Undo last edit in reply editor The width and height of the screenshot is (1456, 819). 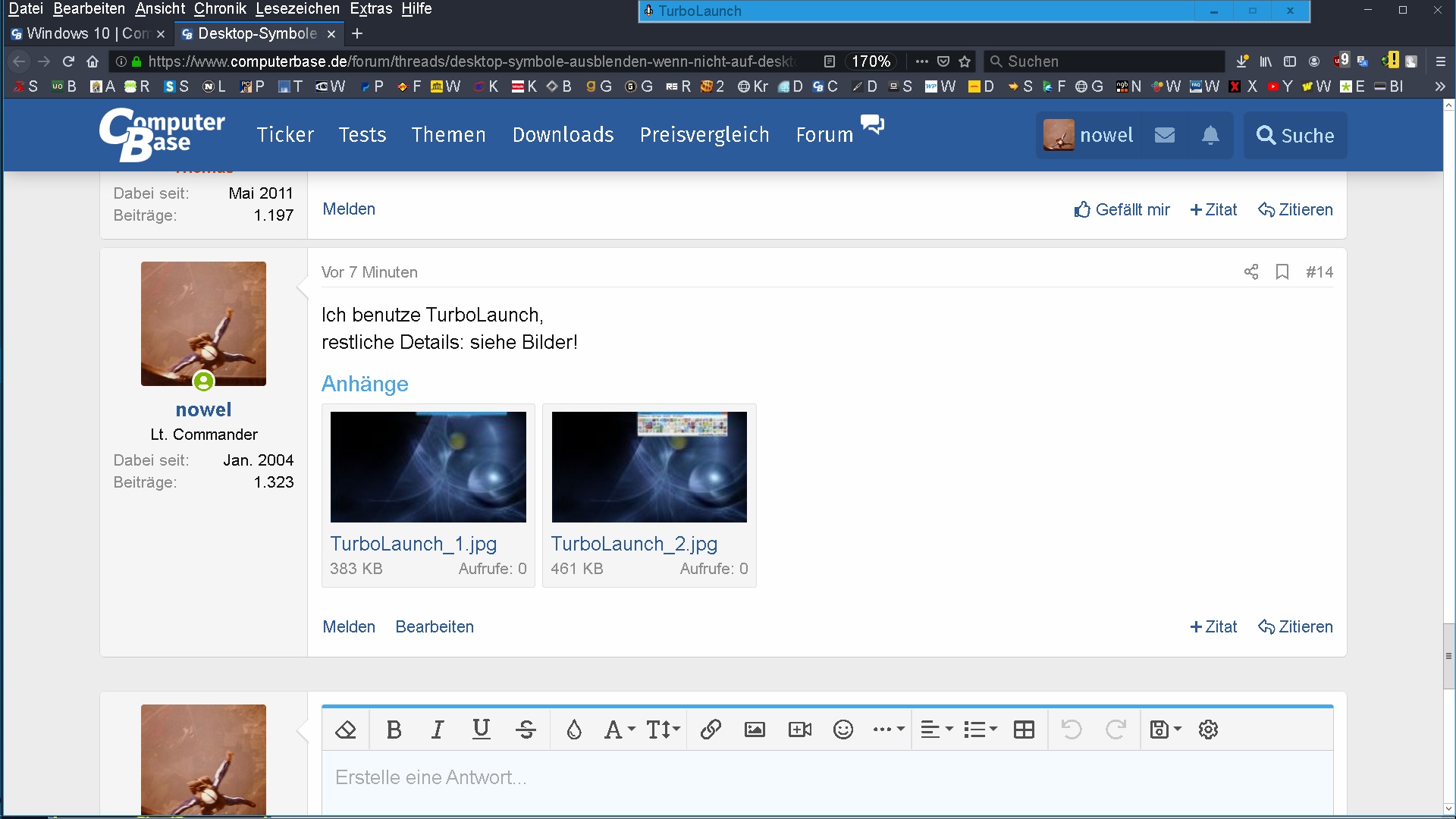point(1072,730)
